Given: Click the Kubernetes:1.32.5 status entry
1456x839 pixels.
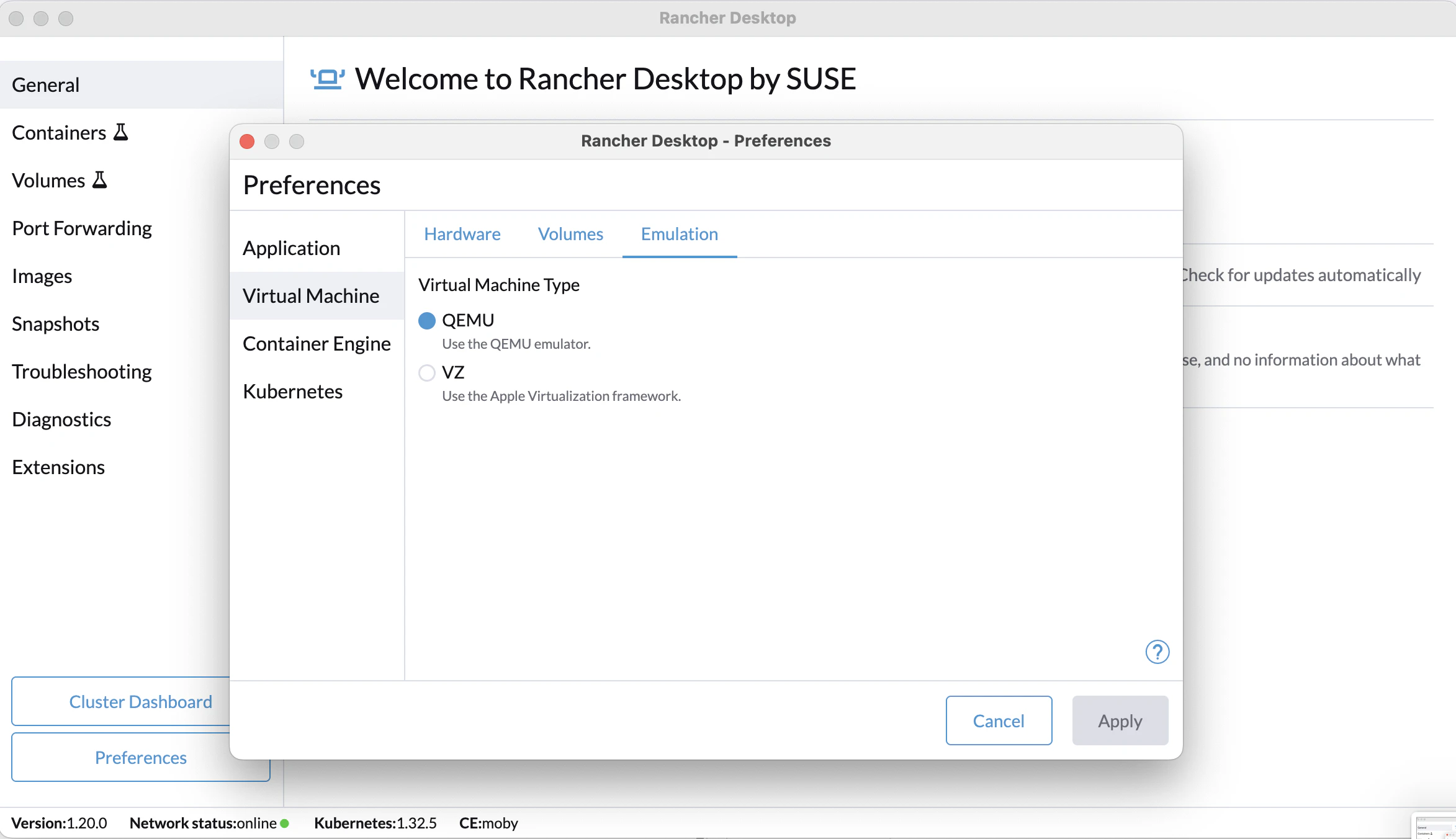Looking at the screenshot, I should pyautogui.click(x=375, y=823).
